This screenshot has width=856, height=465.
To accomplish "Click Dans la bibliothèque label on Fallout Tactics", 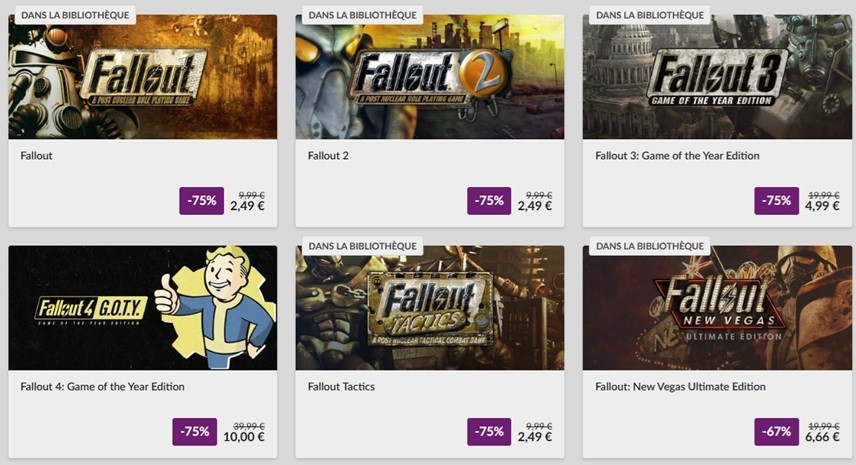I will [362, 246].
